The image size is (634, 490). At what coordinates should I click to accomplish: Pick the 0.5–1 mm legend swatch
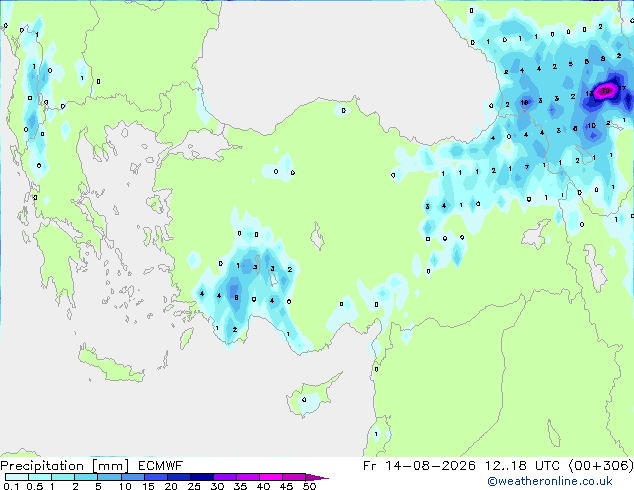point(40,477)
